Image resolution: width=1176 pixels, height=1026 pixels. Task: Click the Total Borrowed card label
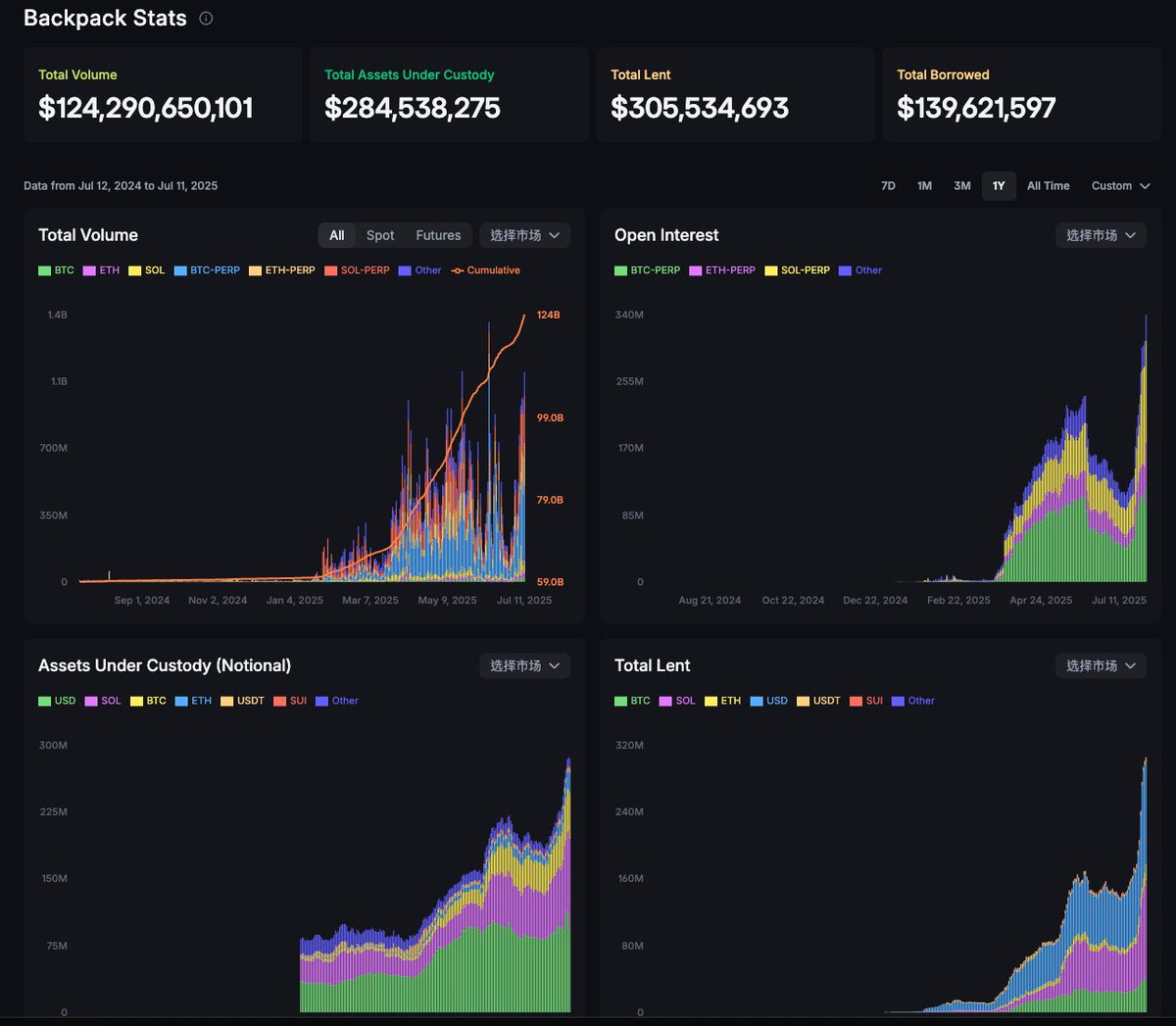pos(943,74)
